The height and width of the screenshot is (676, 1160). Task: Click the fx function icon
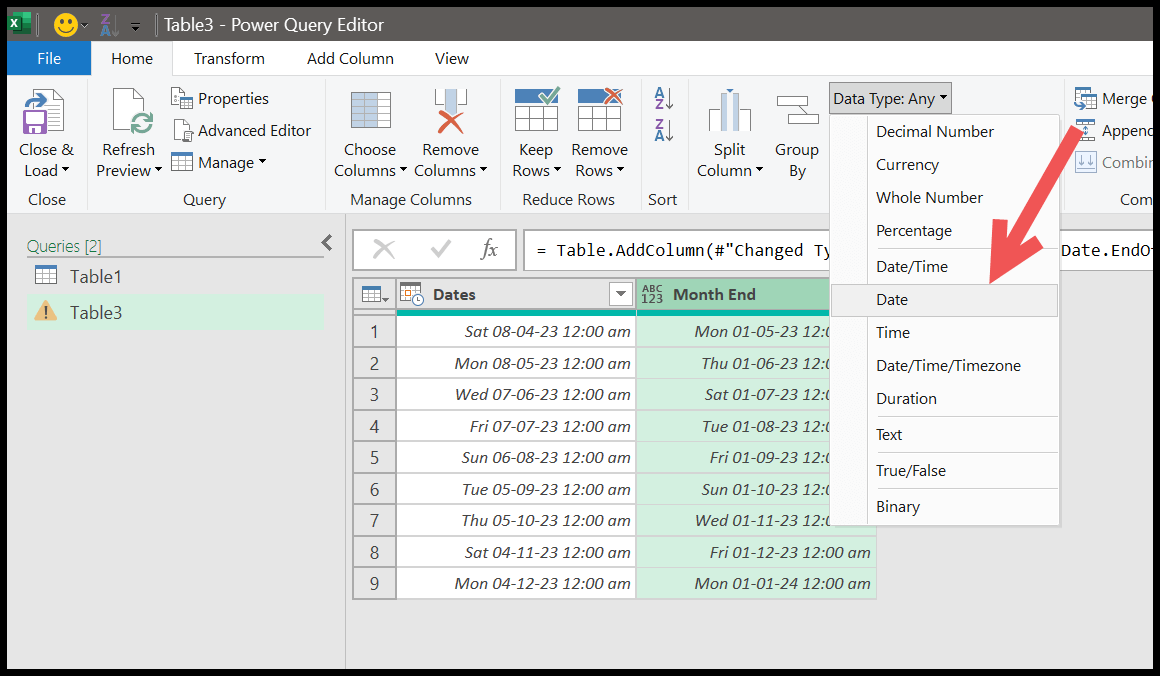tap(489, 249)
